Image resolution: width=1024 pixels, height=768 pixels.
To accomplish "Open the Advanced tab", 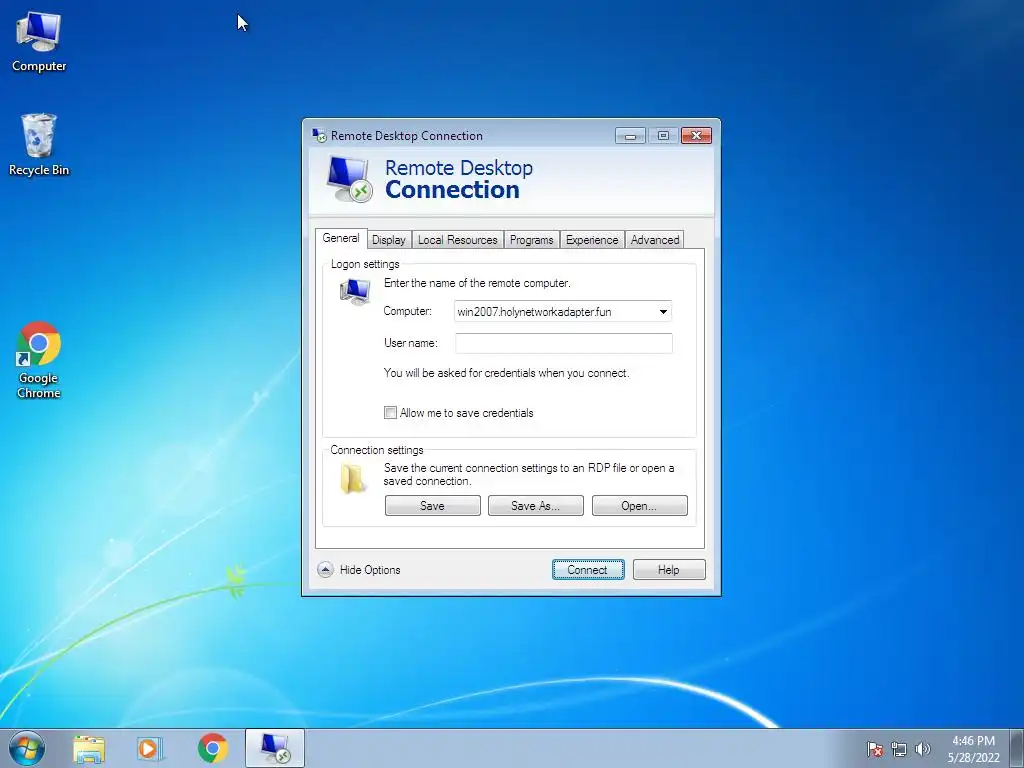I will coord(655,240).
